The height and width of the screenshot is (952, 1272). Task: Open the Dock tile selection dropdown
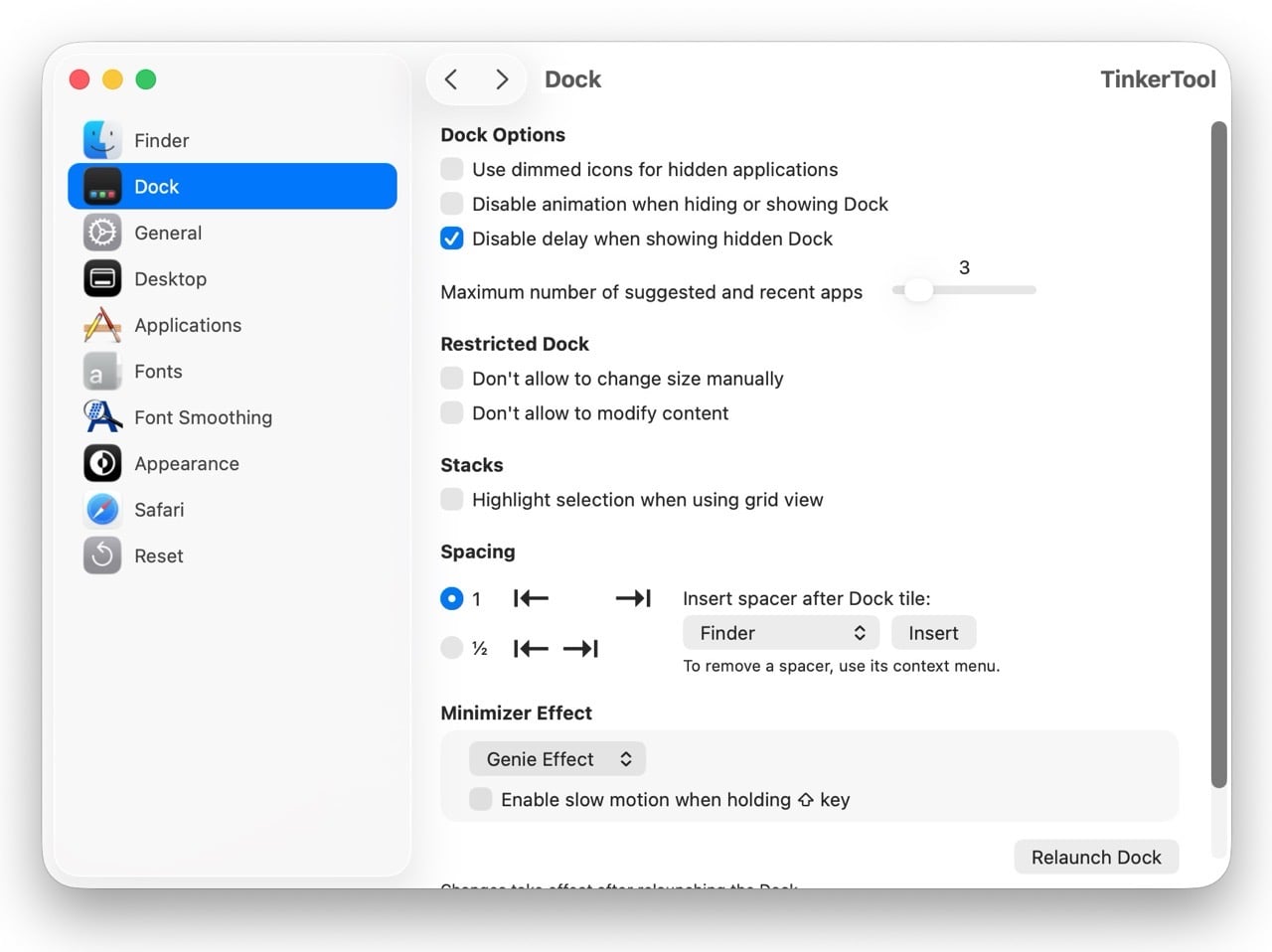(780, 633)
